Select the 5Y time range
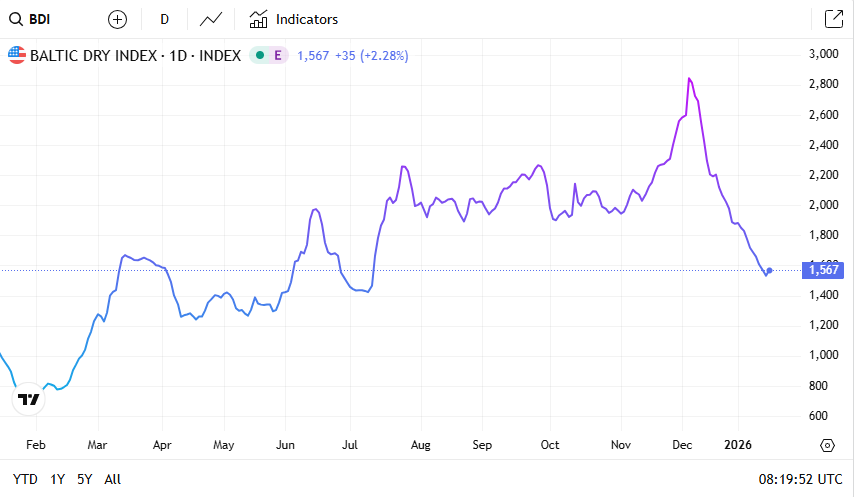 (85, 479)
